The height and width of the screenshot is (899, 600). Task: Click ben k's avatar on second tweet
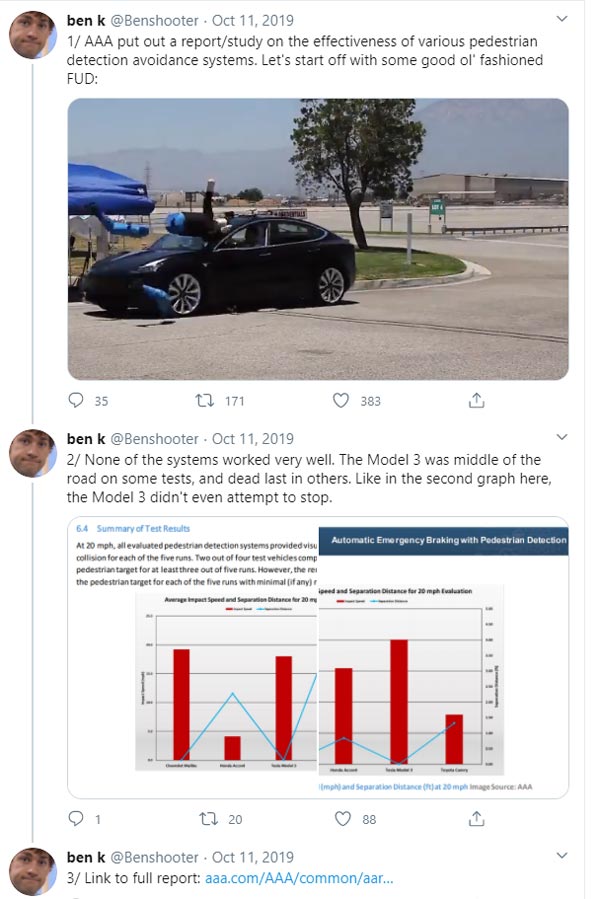click(x=32, y=454)
